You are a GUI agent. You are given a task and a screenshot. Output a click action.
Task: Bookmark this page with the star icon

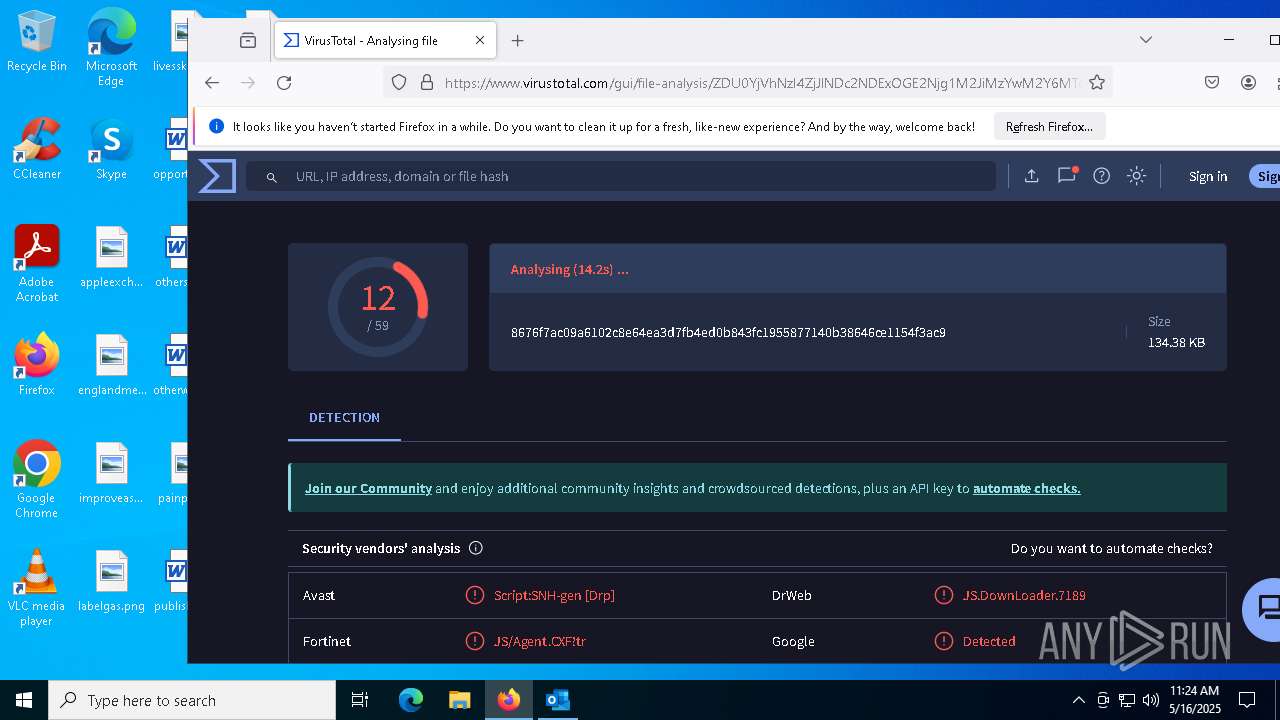pyautogui.click(x=1097, y=83)
